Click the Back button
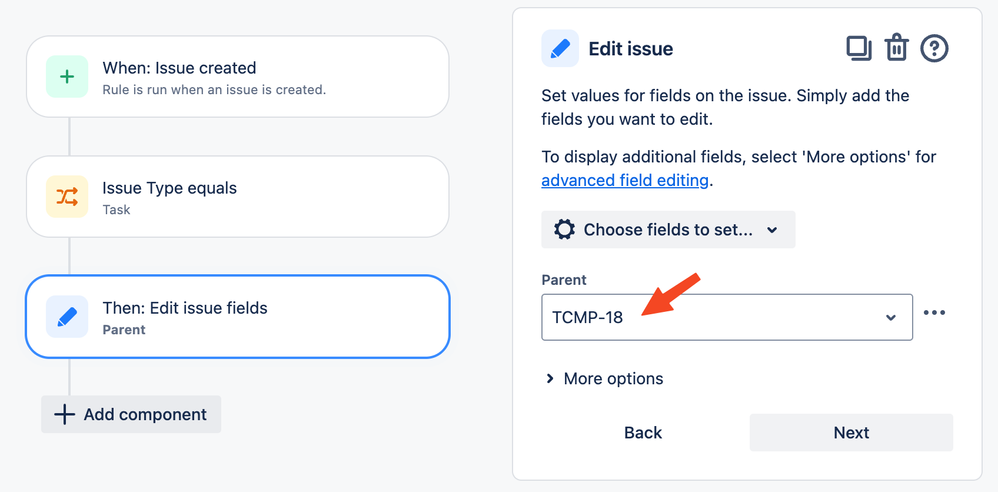 pos(643,433)
